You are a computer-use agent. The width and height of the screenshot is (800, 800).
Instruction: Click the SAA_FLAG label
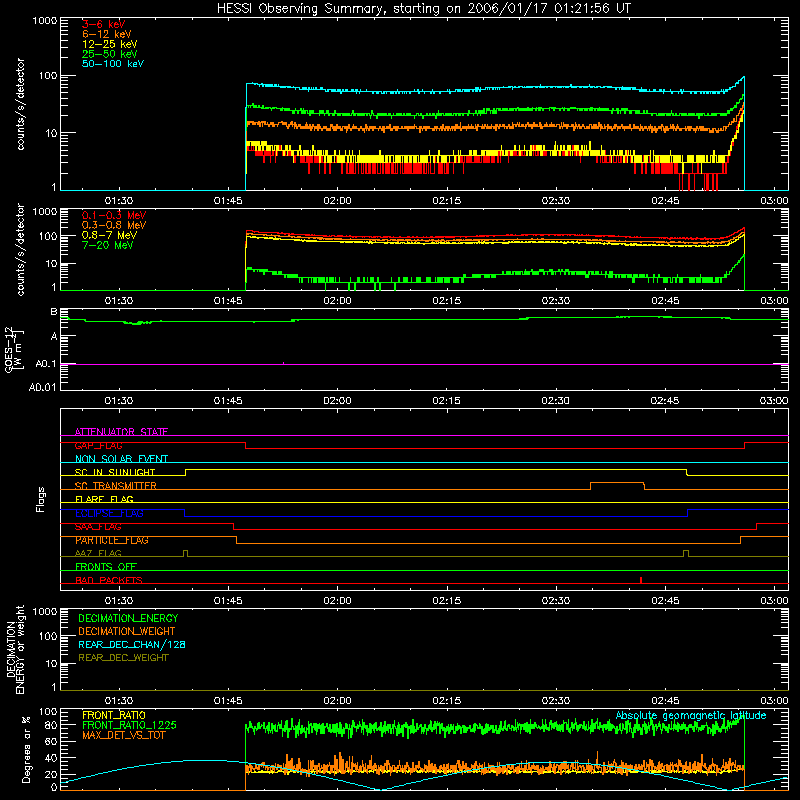tap(98, 527)
